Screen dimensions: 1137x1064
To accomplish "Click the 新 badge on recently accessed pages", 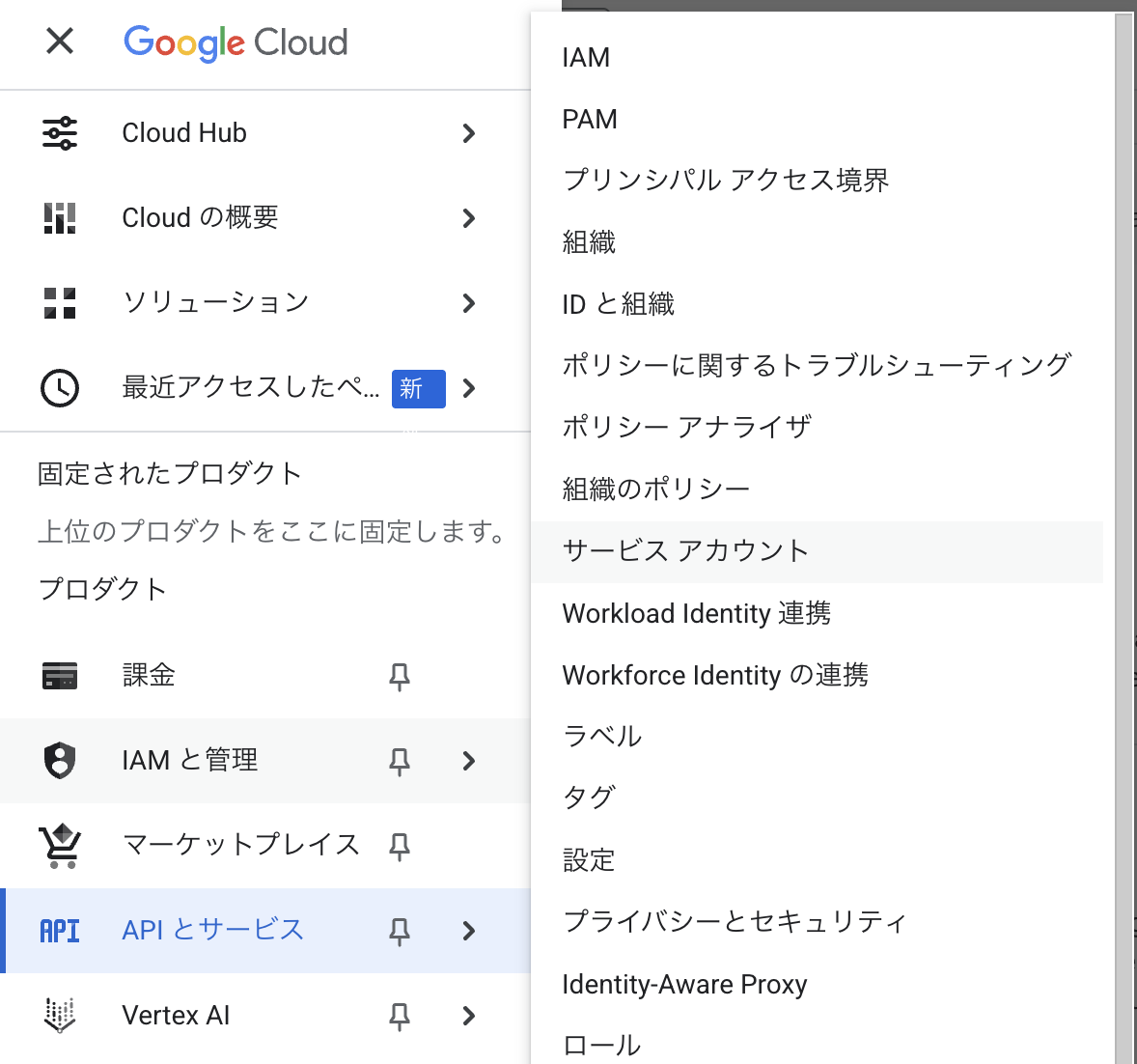I will point(418,389).
